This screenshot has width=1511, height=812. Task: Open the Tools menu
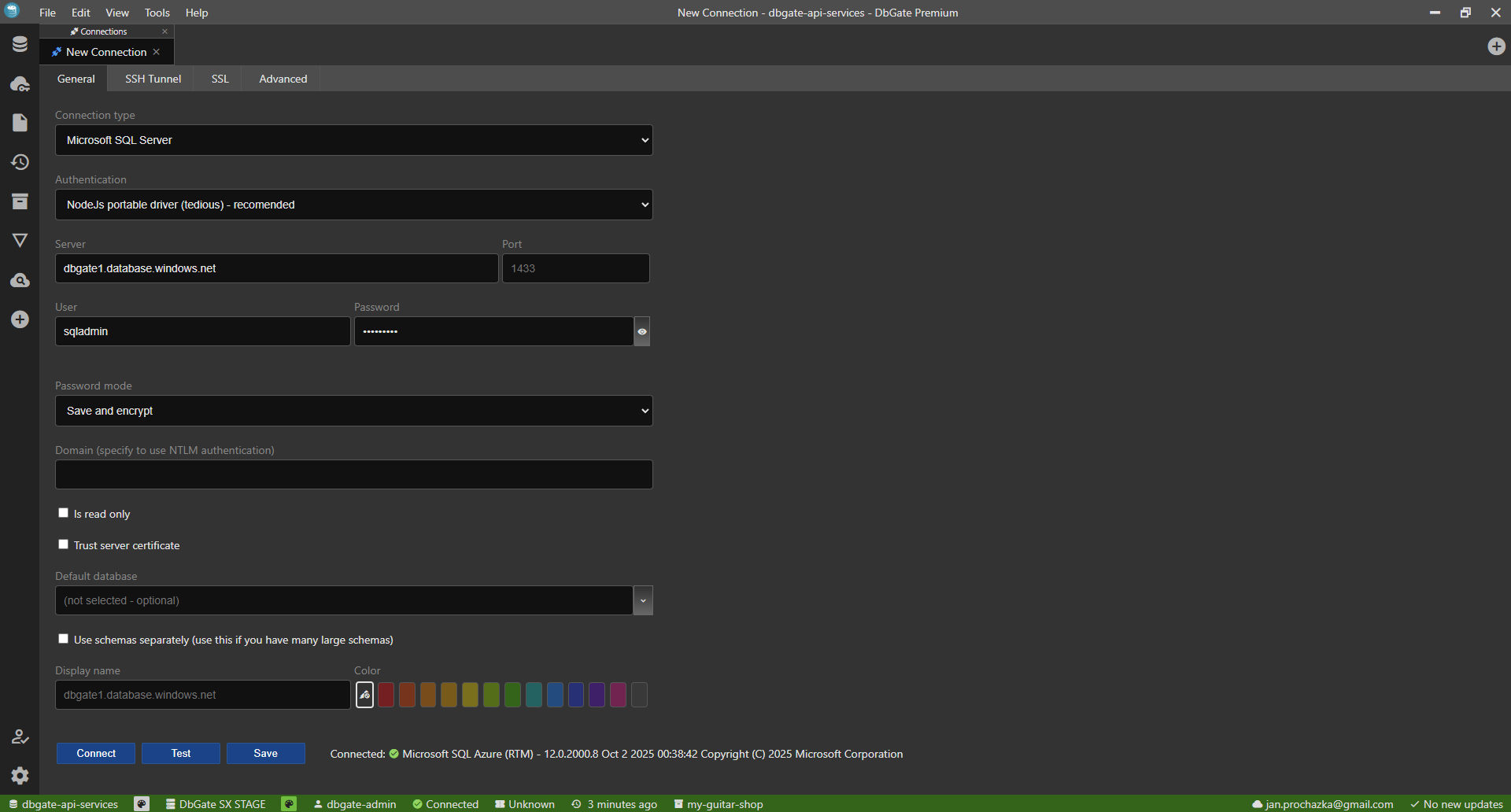(157, 13)
